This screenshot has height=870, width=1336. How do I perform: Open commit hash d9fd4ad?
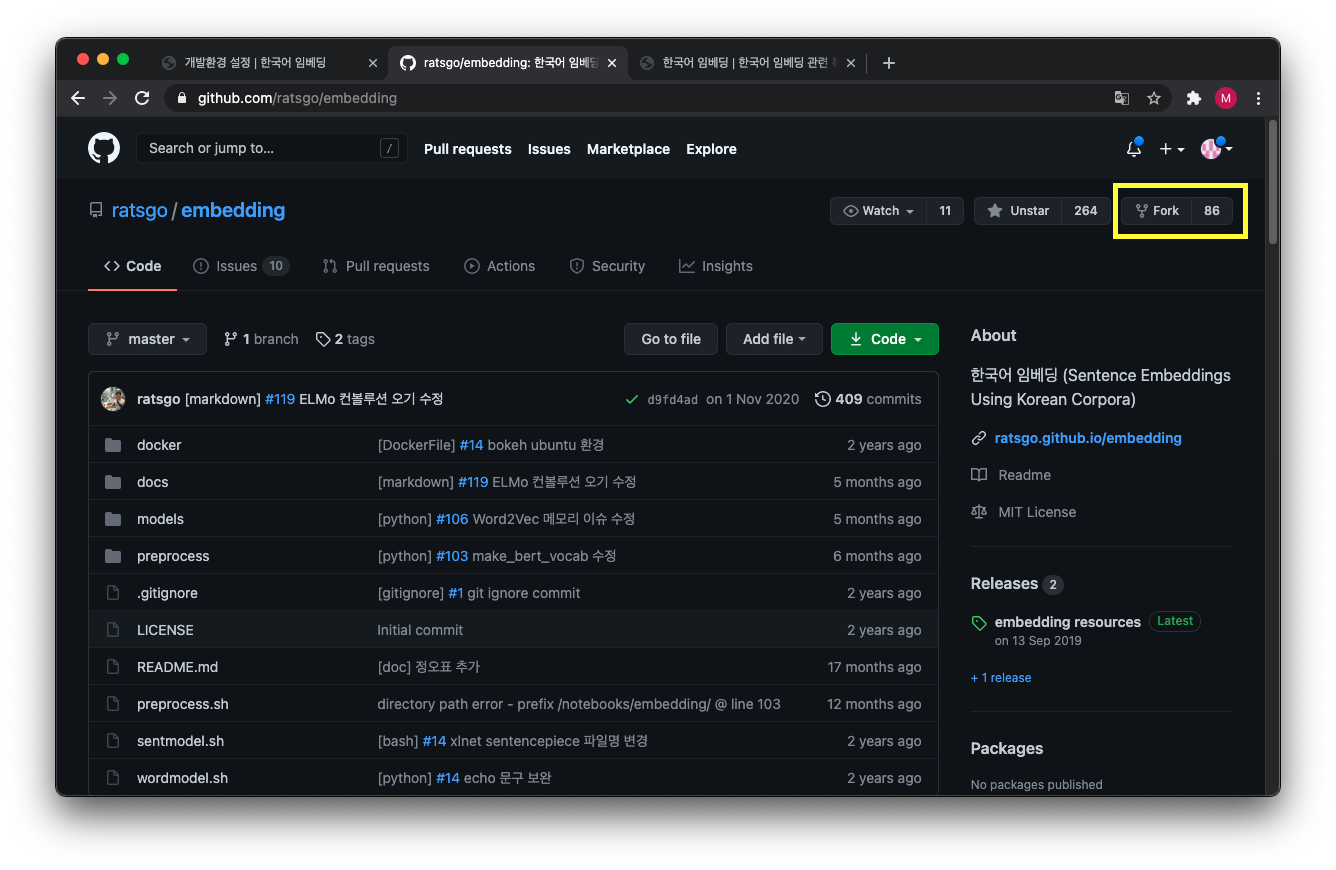tap(673, 399)
